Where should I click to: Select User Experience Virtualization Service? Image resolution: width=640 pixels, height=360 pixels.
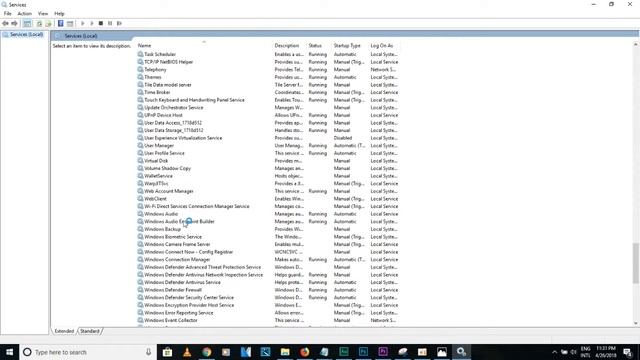(183, 138)
